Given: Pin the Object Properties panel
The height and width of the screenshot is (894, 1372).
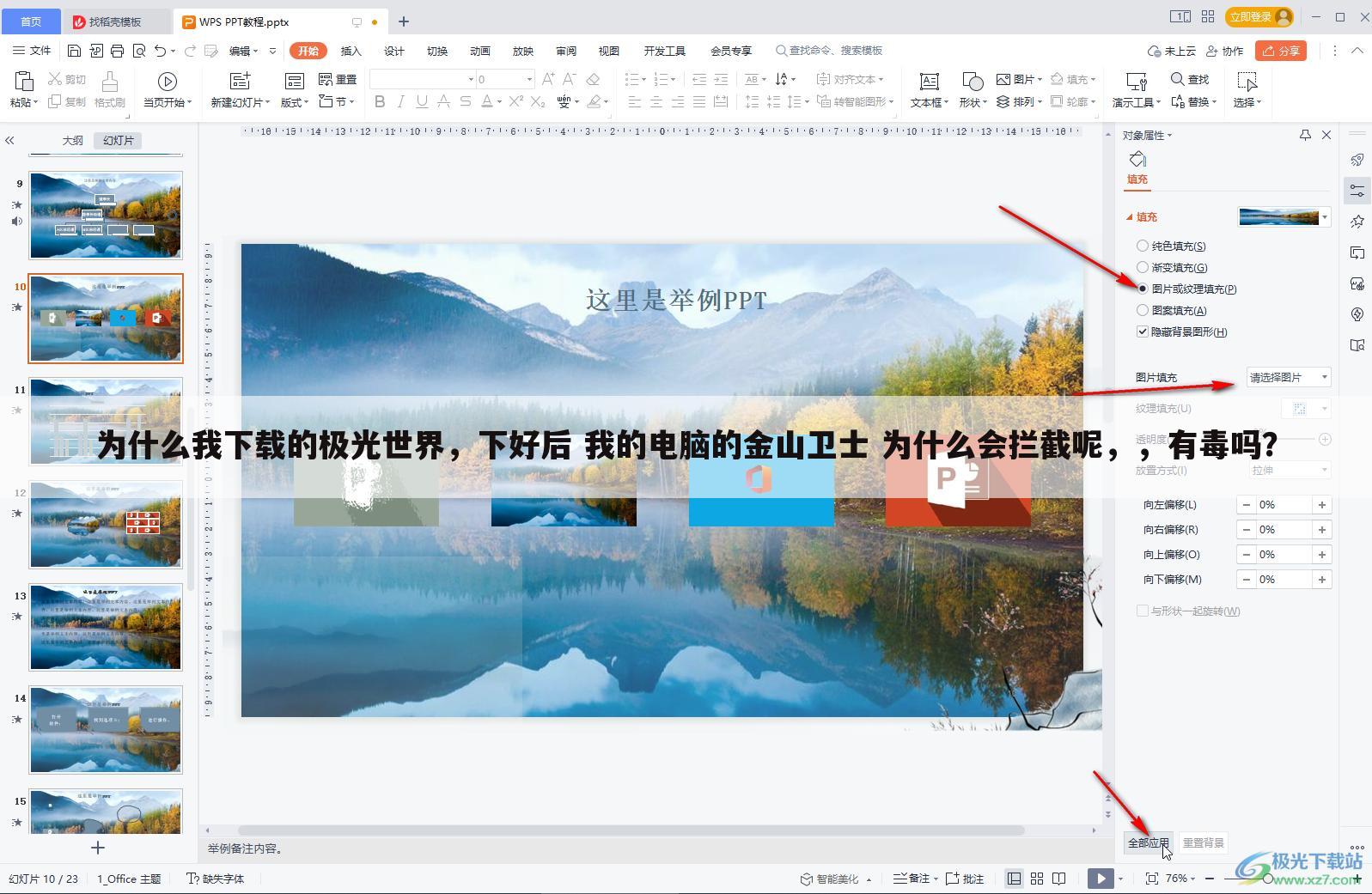Looking at the screenshot, I should click(x=1305, y=135).
